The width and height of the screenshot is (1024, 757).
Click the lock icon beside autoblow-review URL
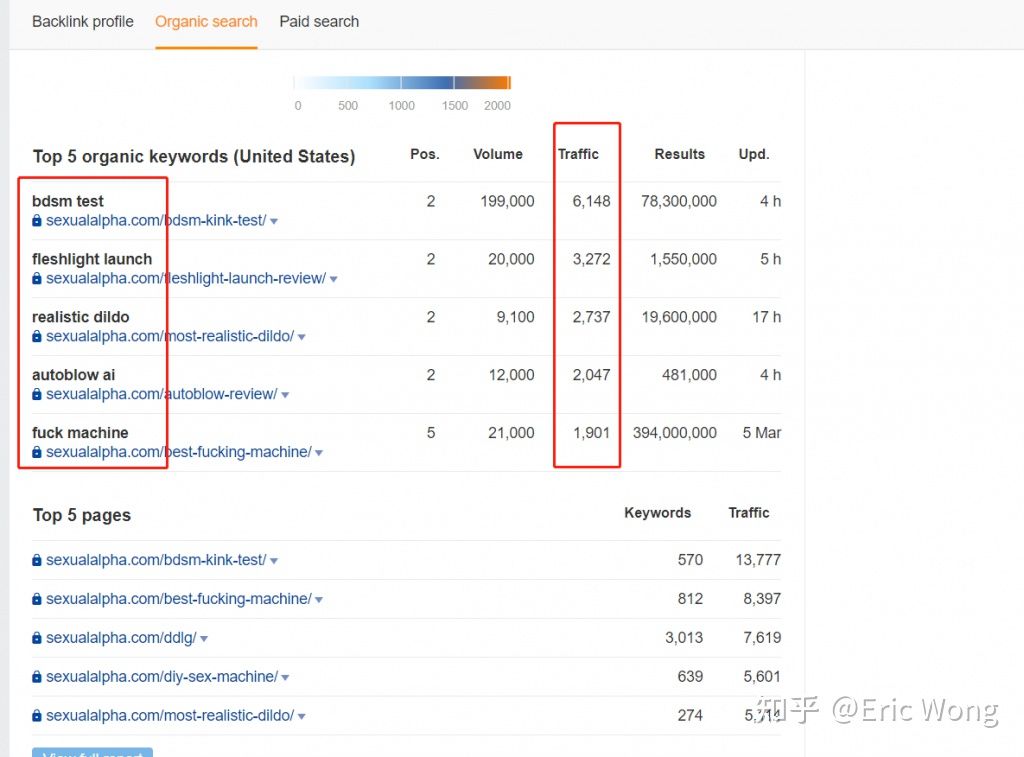[37, 395]
